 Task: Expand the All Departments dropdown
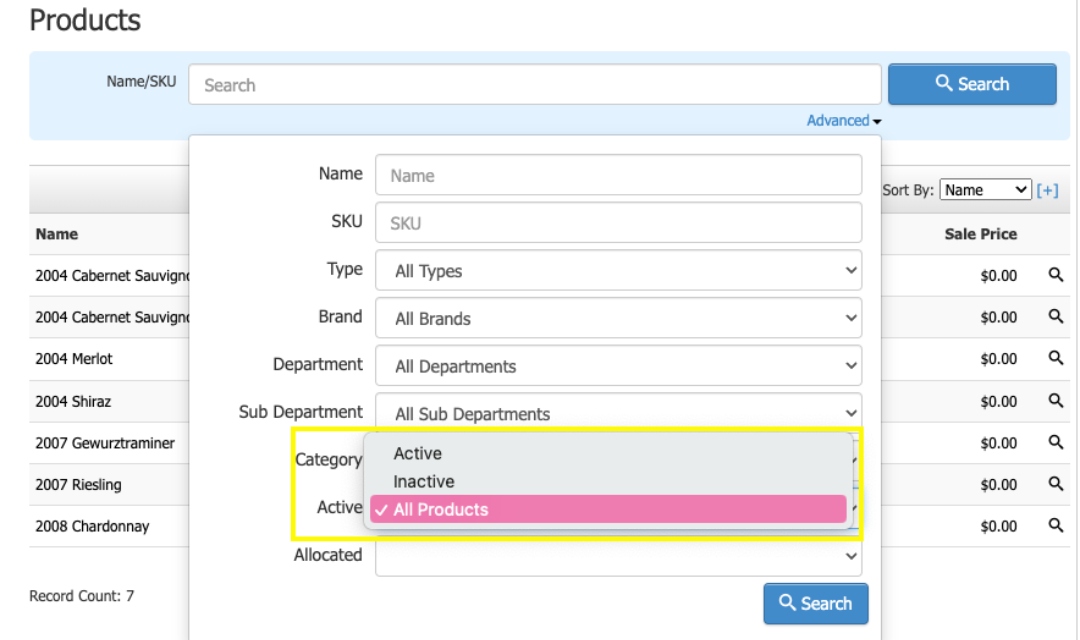point(618,366)
